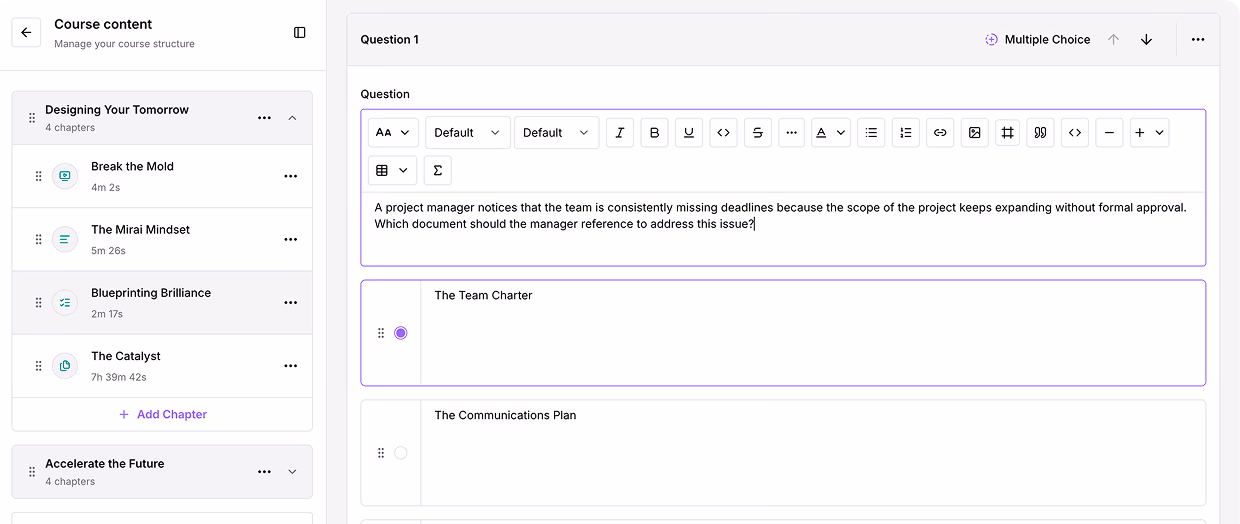Open the plus insert dropdown
1240x524 pixels.
coord(1149,132)
